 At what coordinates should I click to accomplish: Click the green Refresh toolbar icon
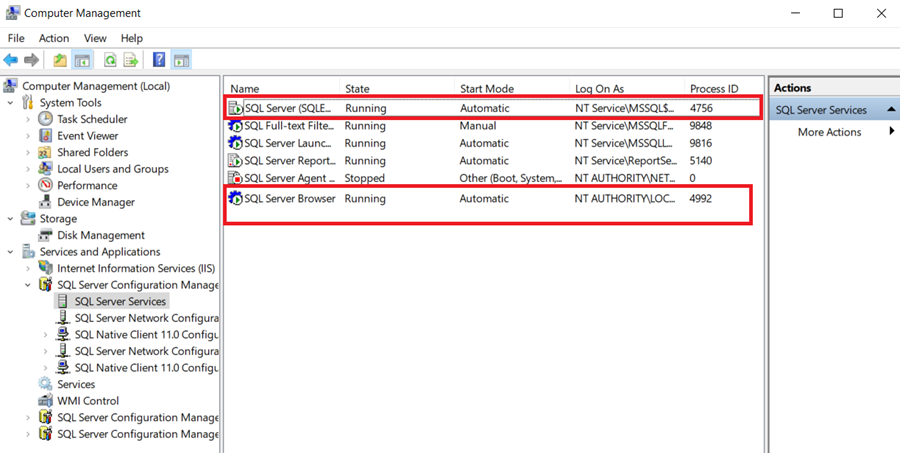pyautogui.click(x=110, y=60)
